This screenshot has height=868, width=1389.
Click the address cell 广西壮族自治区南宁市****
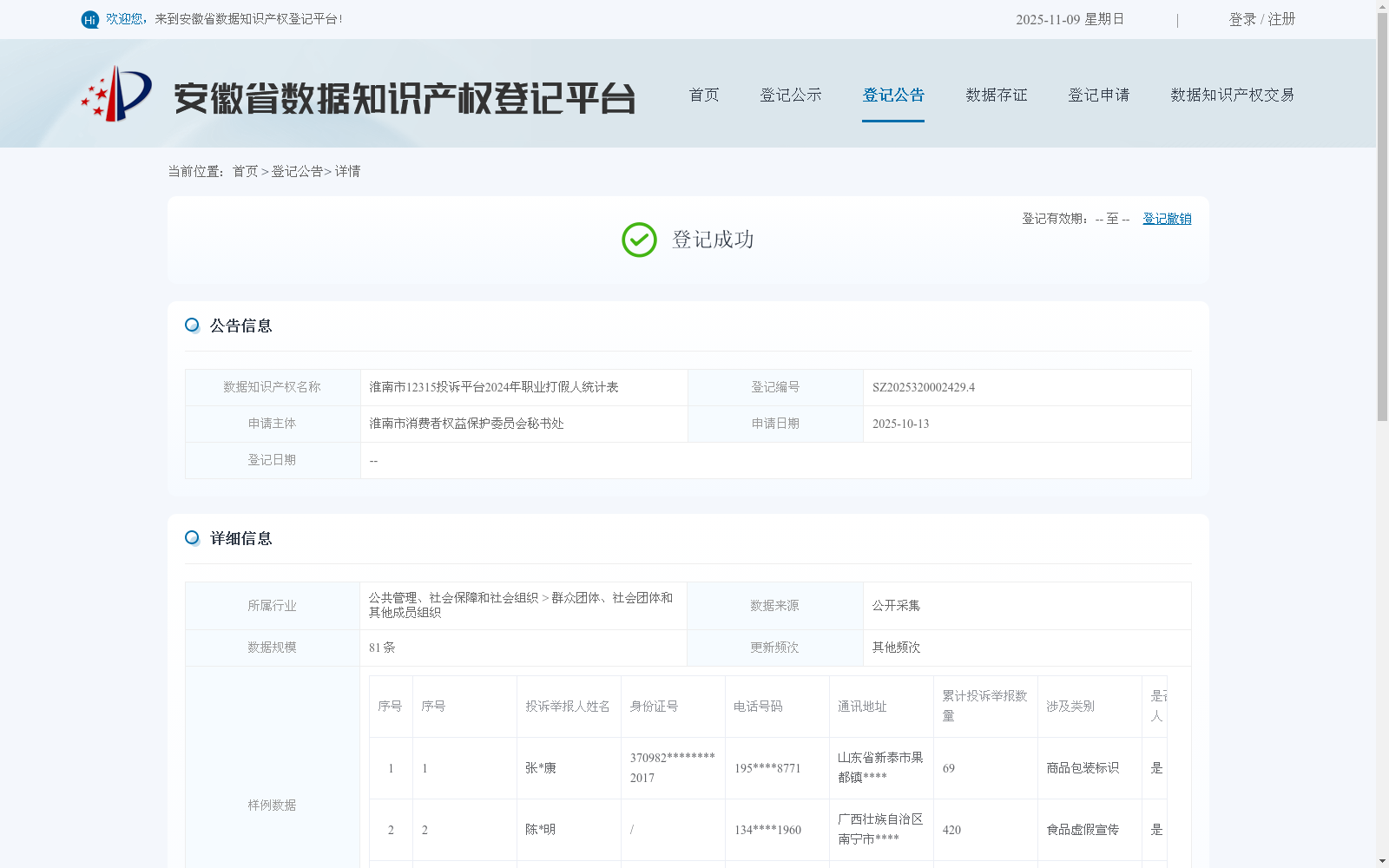pos(880,829)
